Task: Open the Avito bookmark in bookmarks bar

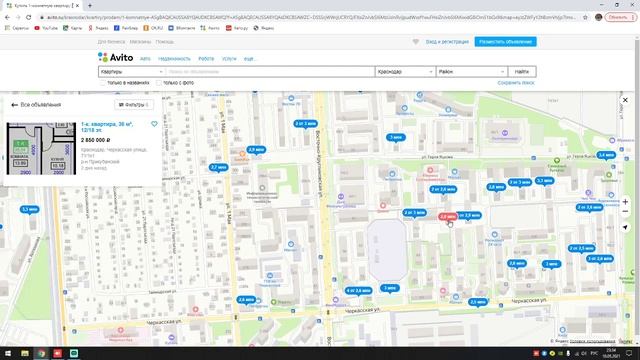Action: click(x=210, y=28)
